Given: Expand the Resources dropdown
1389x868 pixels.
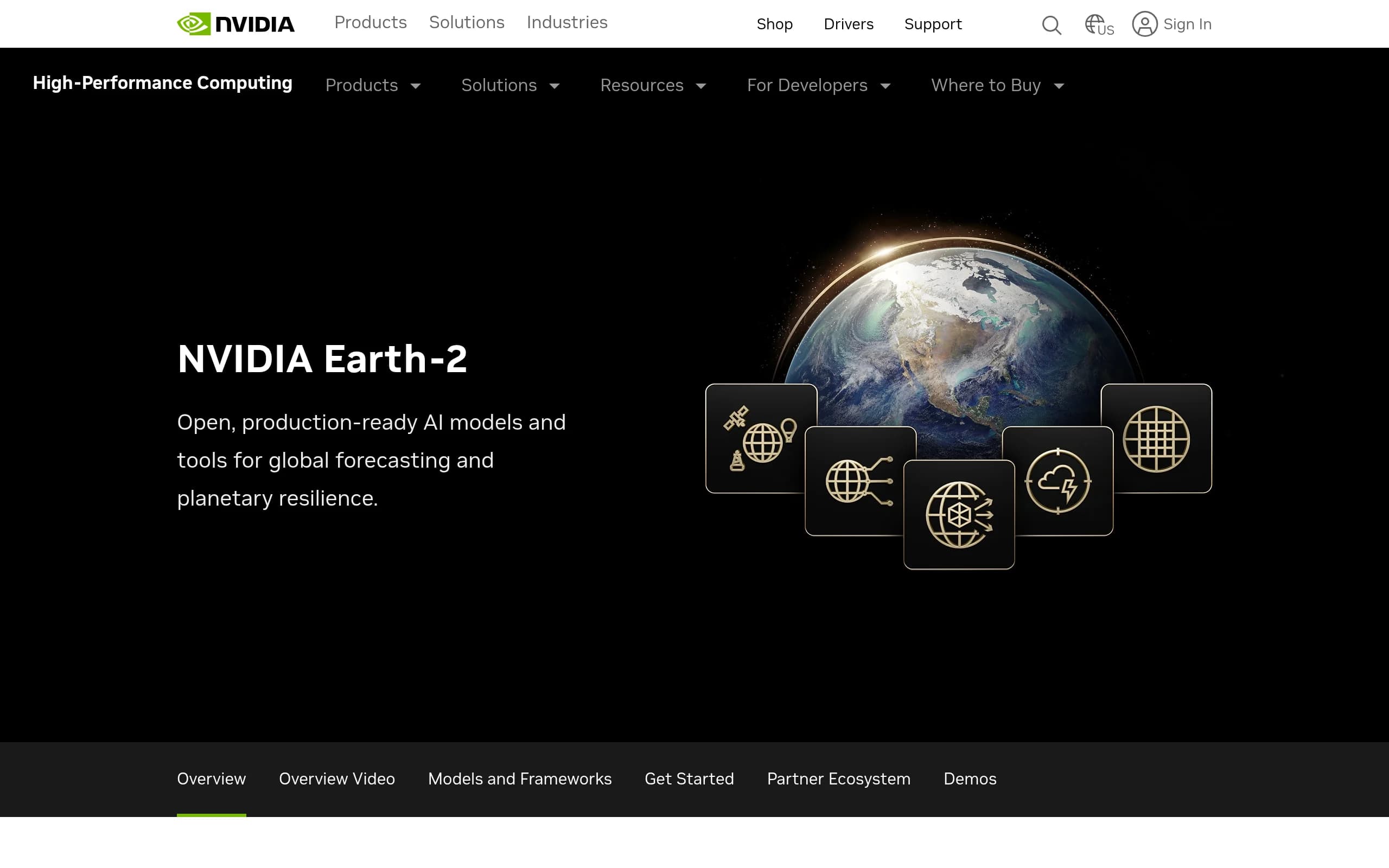Looking at the screenshot, I should [653, 86].
